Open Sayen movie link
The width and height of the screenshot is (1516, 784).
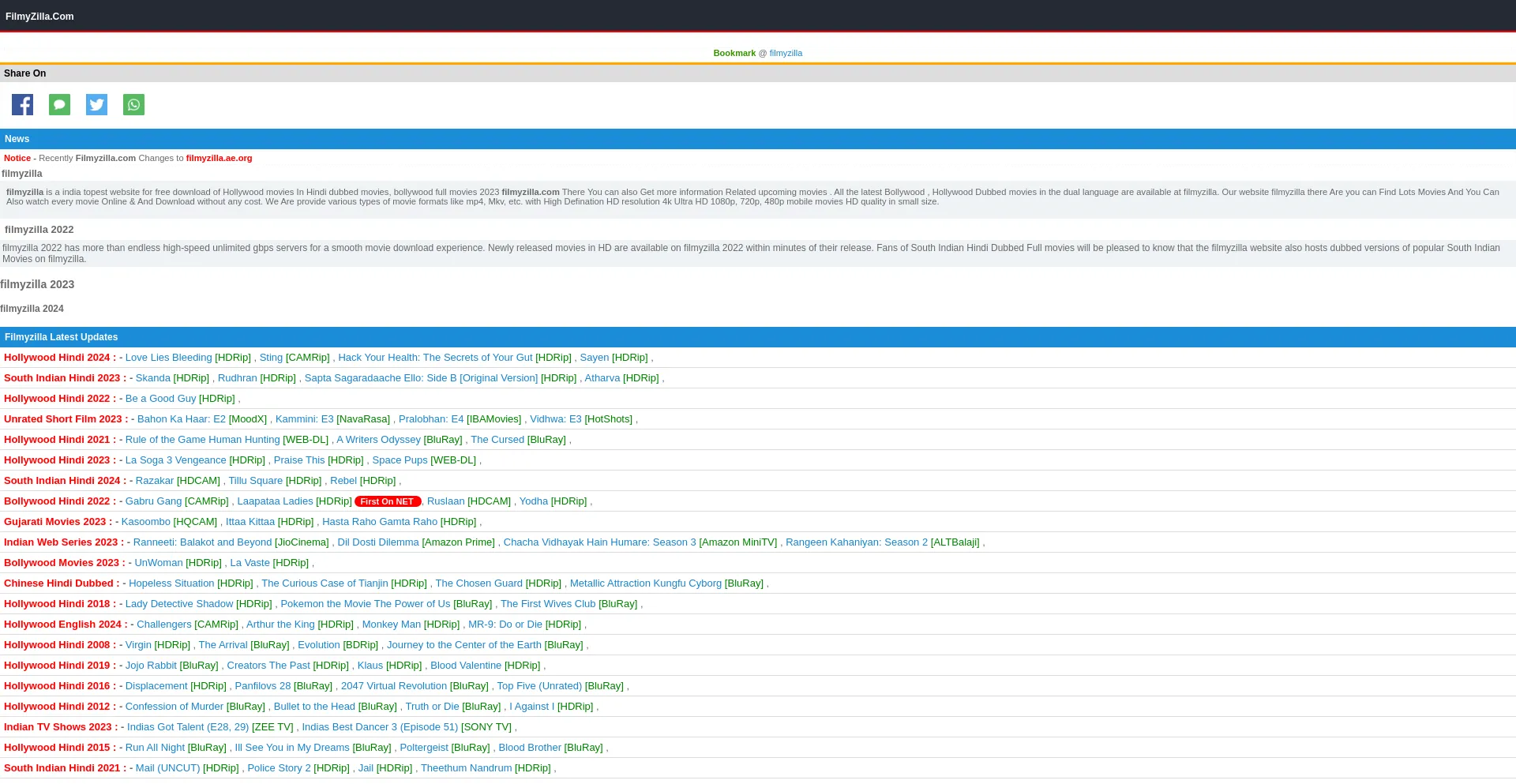595,358
